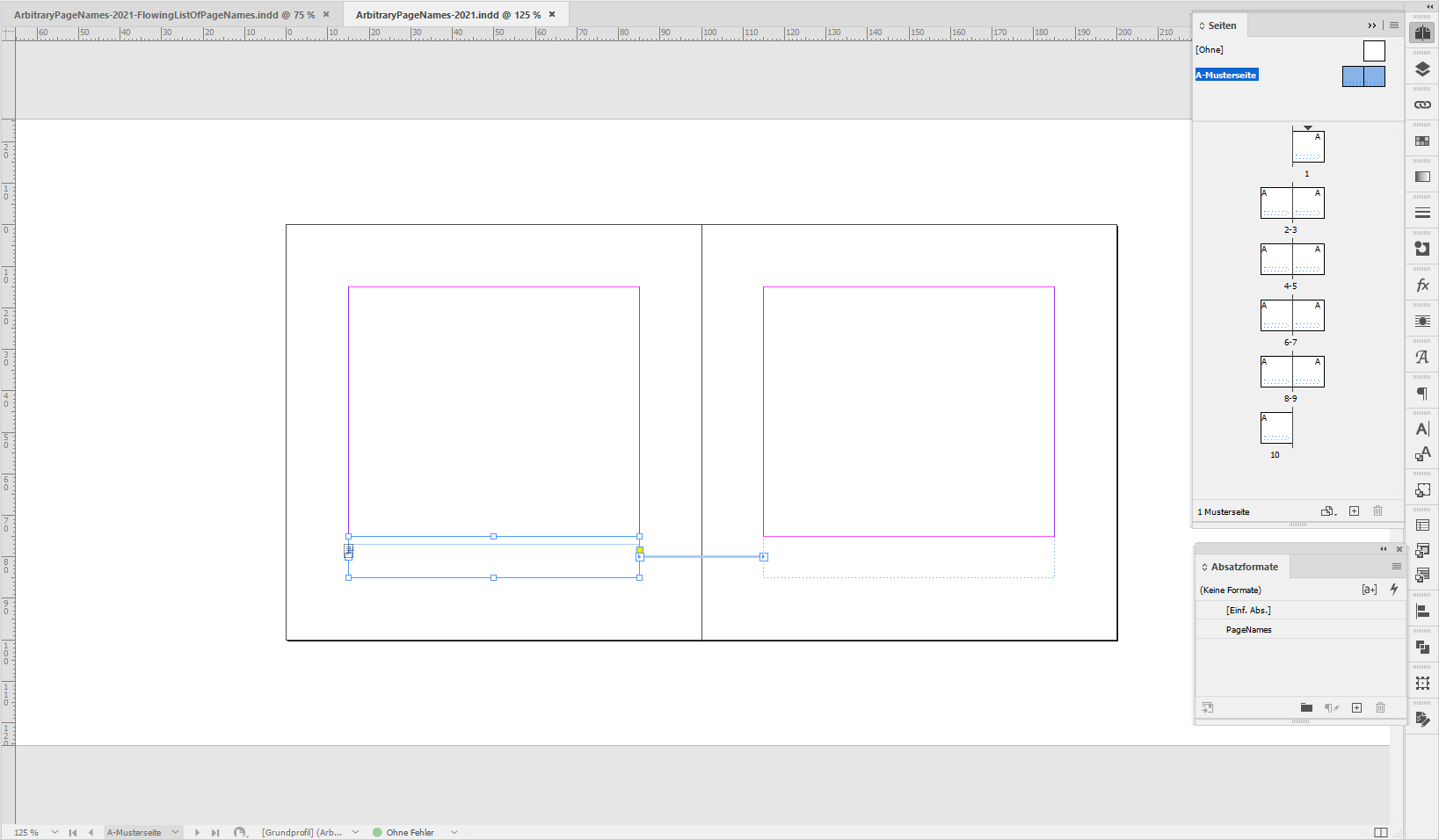Close the Absatzformate panel
Viewport: 1439px width, 840px height.
pos(1399,549)
